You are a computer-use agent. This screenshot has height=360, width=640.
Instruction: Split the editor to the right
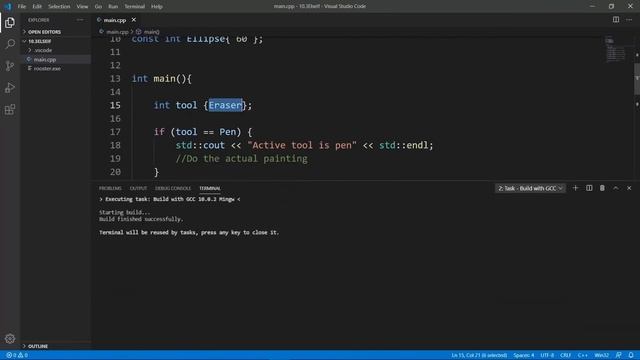pyautogui.click(x=616, y=20)
